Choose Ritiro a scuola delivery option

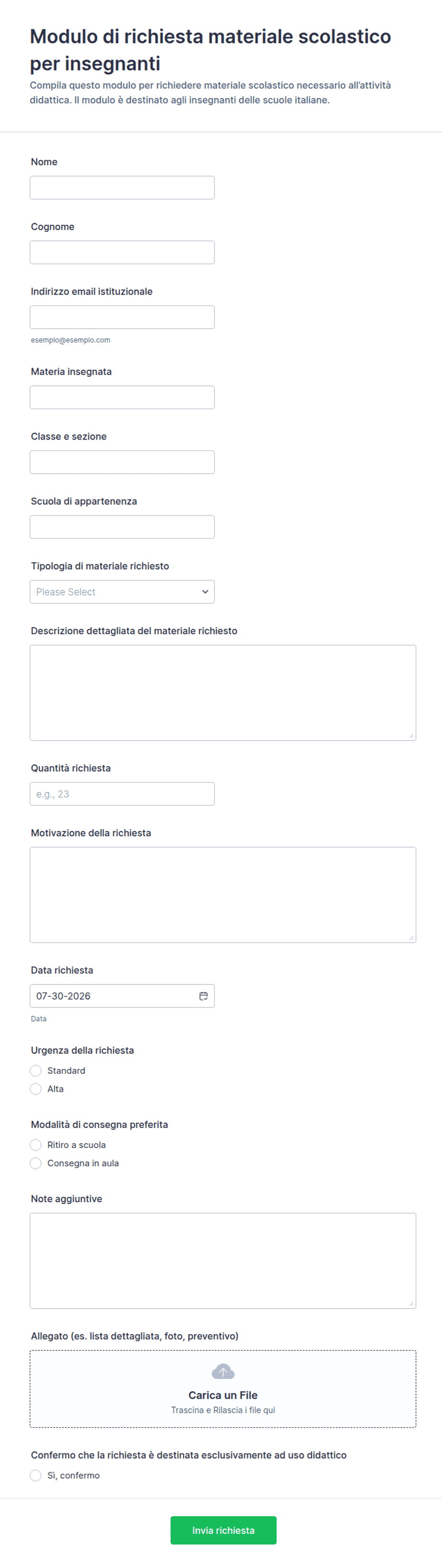pyautogui.click(x=36, y=1145)
